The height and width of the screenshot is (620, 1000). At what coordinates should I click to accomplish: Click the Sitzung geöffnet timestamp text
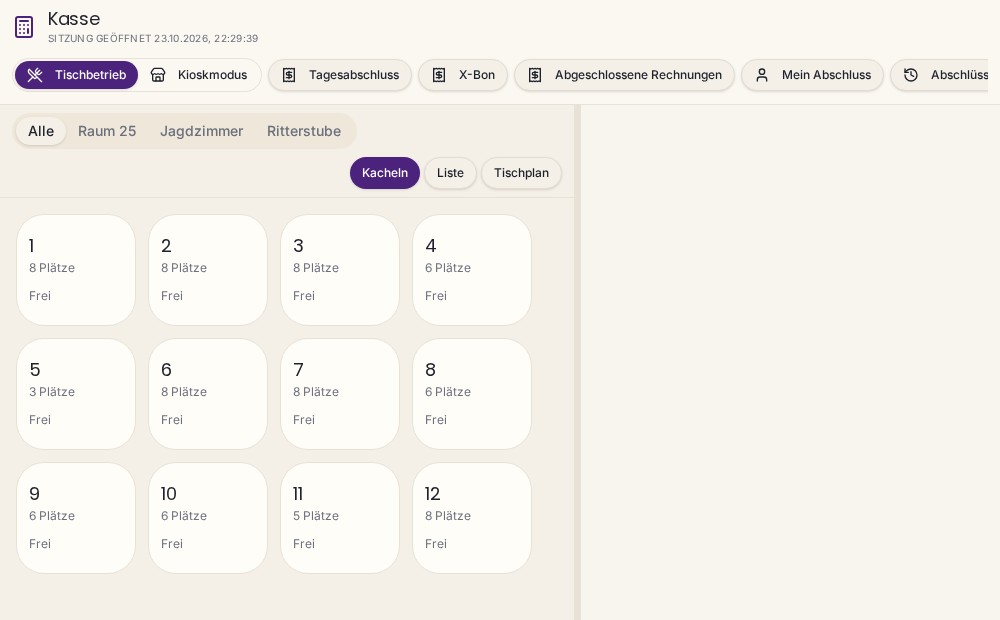(153, 38)
